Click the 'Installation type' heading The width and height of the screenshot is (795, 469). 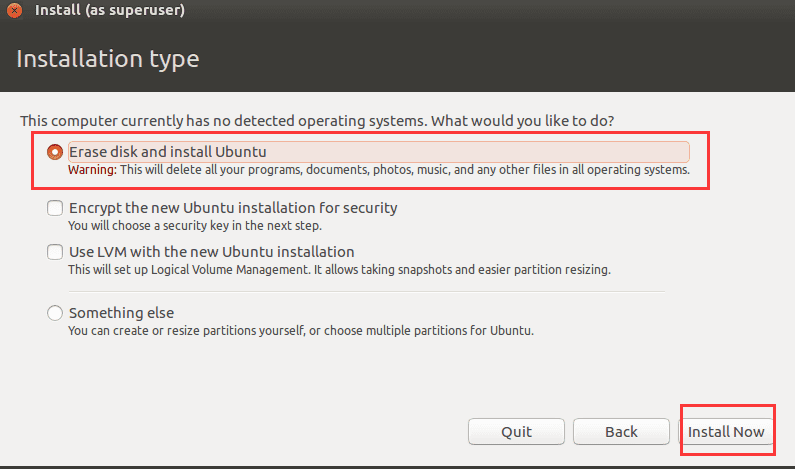click(107, 59)
